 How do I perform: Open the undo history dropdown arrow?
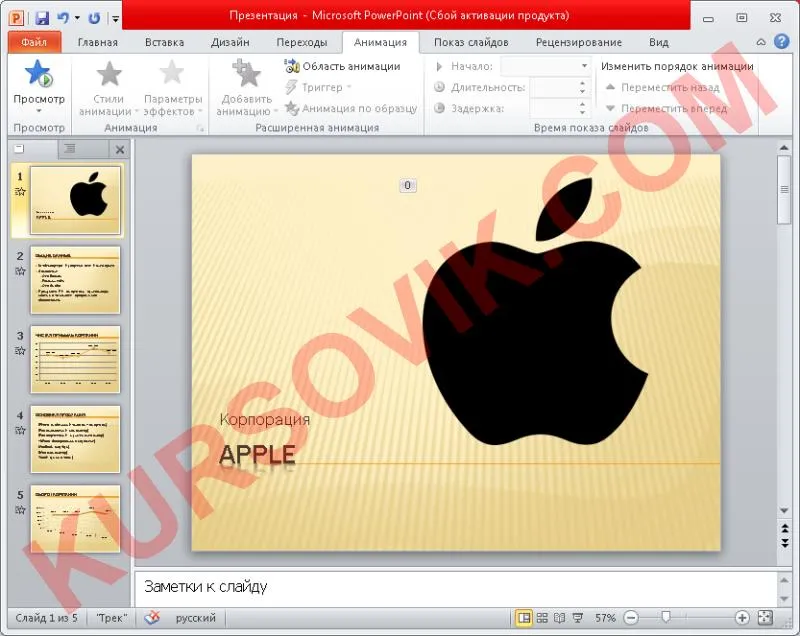(x=77, y=18)
